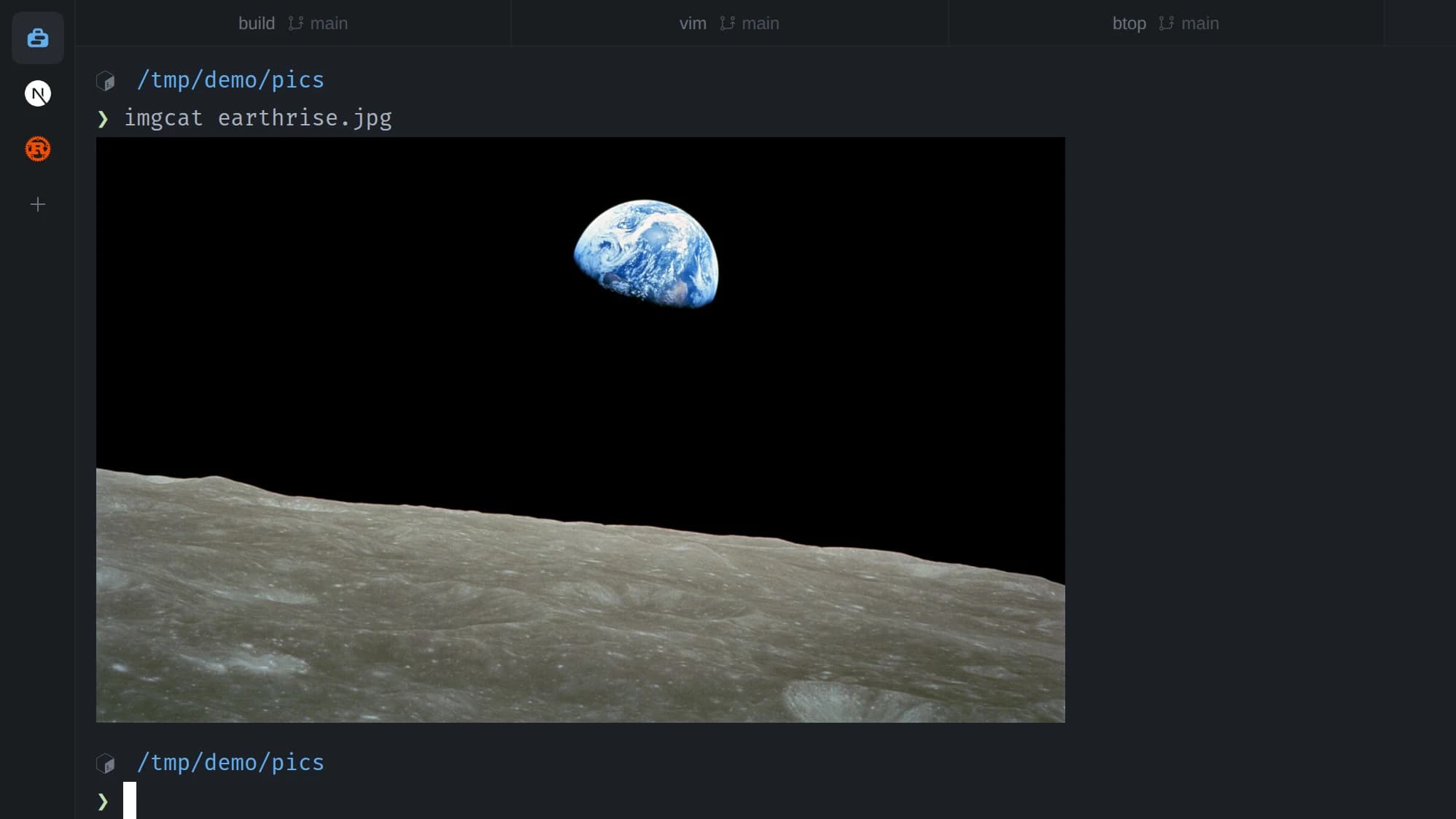Click git branch icon in btop tab
1456x819 pixels.
click(x=1167, y=23)
